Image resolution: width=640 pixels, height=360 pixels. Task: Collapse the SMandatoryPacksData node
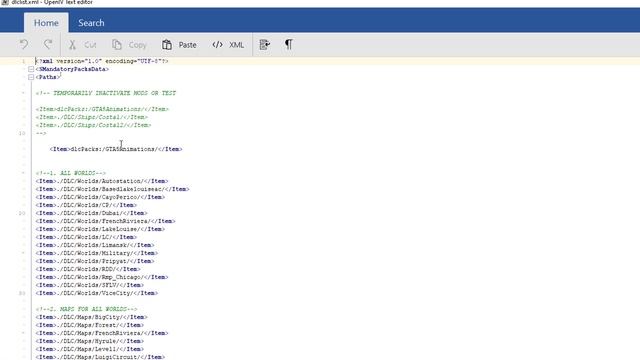31,69
